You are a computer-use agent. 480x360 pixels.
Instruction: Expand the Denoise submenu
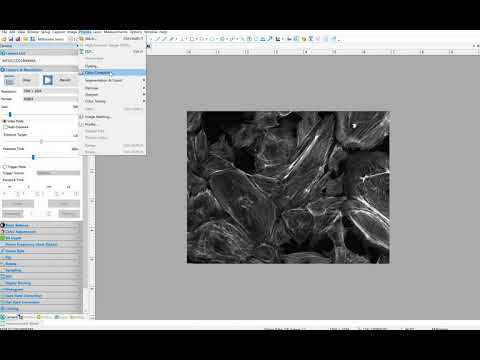(x=112, y=88)
